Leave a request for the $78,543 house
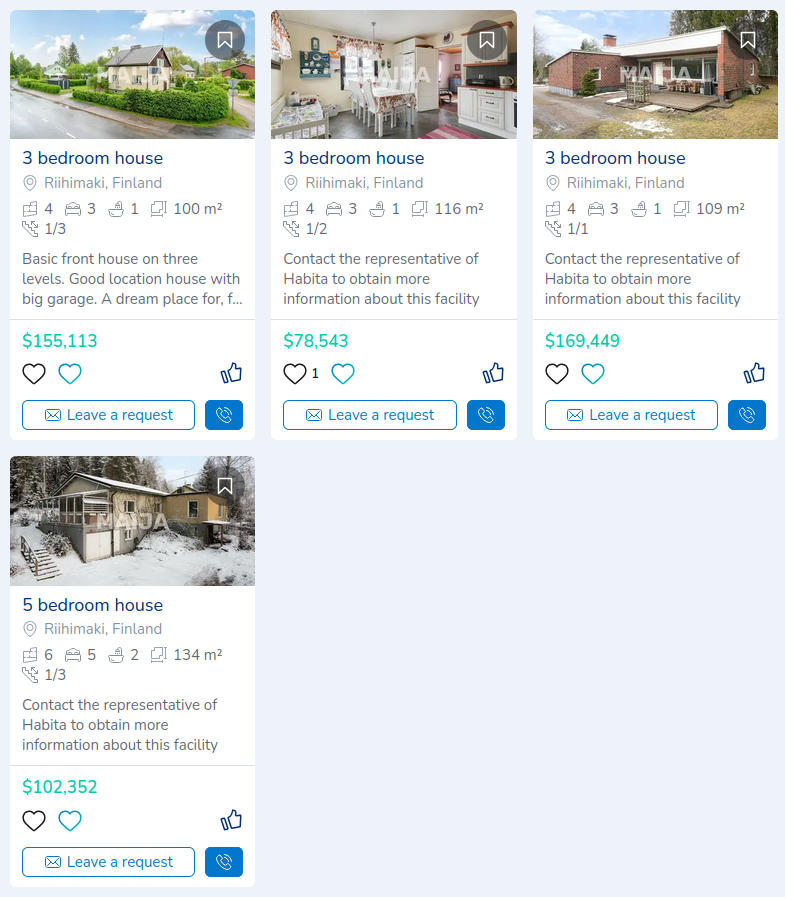Viewport: 785px width, 897px height. 370,415
